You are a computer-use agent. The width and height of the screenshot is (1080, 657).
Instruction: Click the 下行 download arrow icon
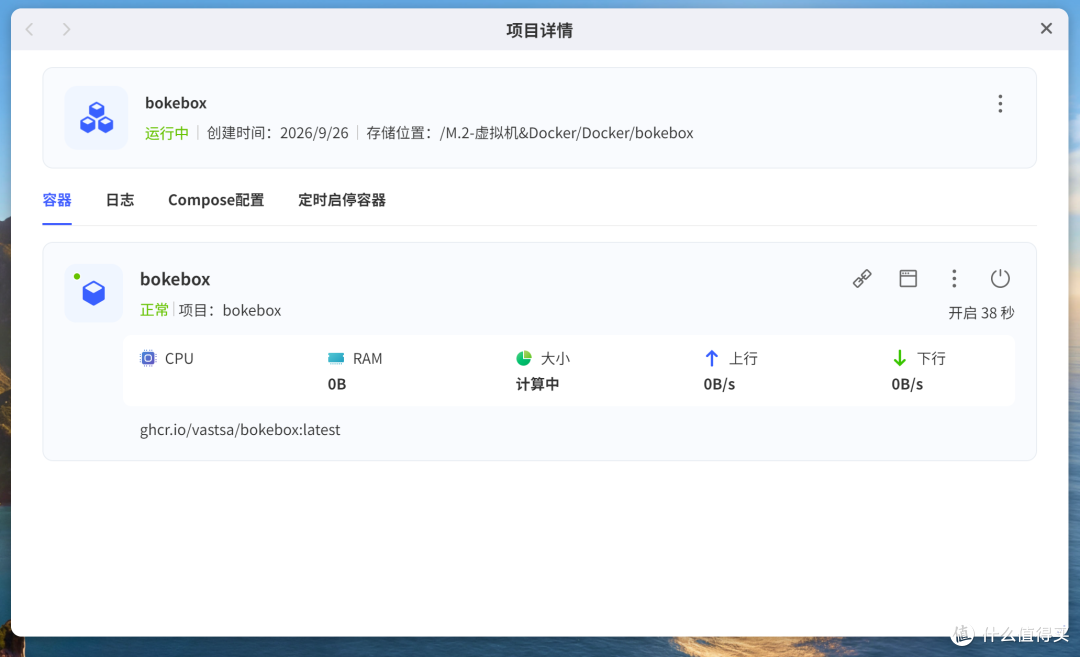(900, 358)
